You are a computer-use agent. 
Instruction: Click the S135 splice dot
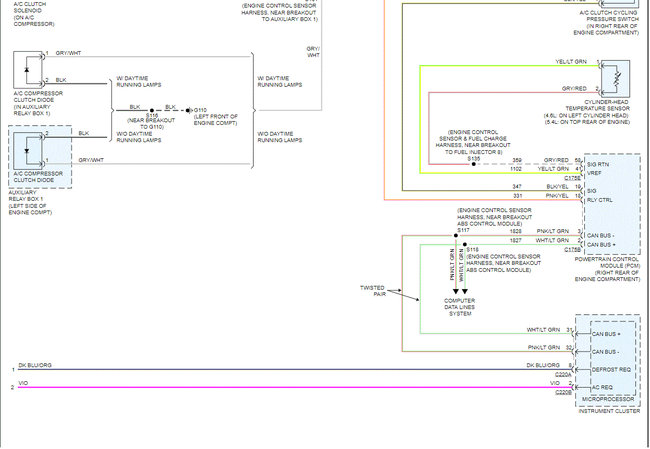[x=473, y=164]
